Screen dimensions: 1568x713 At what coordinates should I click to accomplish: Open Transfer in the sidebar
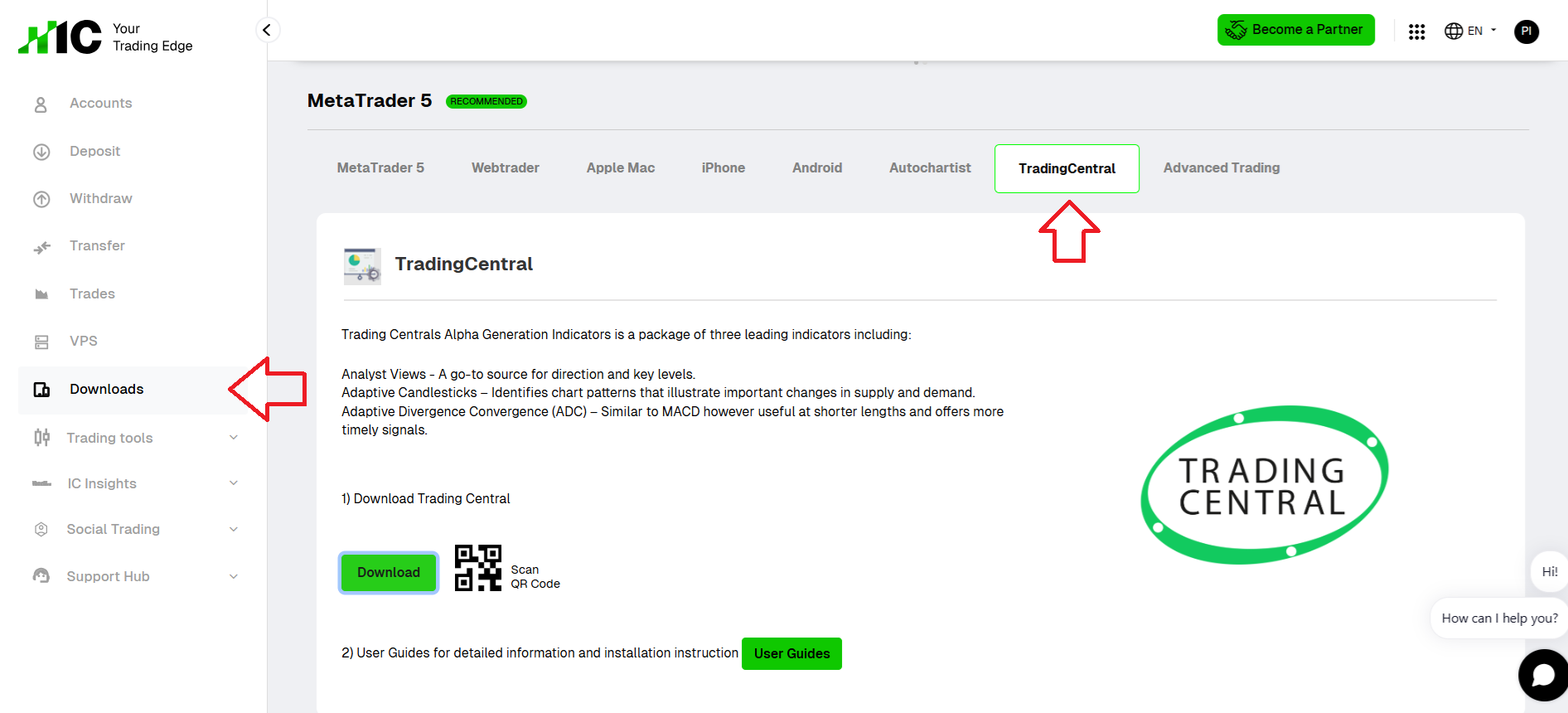point(97,245)
